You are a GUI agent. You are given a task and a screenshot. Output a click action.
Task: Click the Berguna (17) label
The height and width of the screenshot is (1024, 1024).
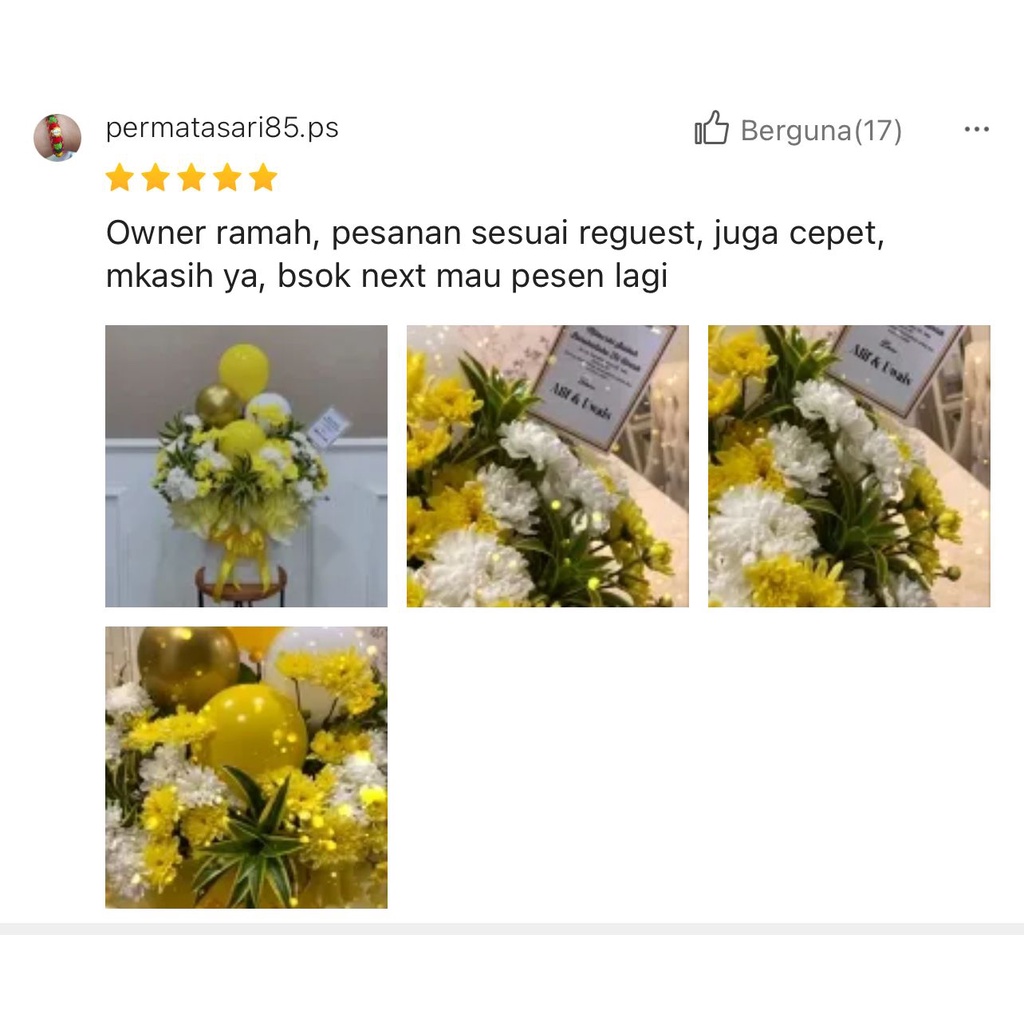click(822, 131)
